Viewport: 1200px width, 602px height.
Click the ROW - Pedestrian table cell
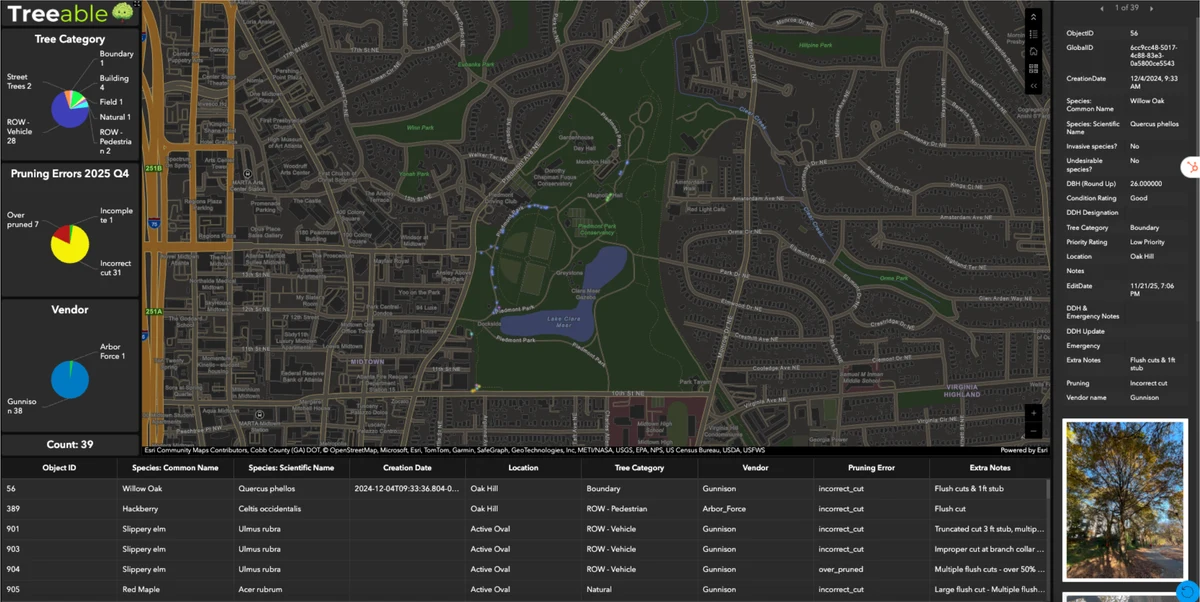click(639, 509)
